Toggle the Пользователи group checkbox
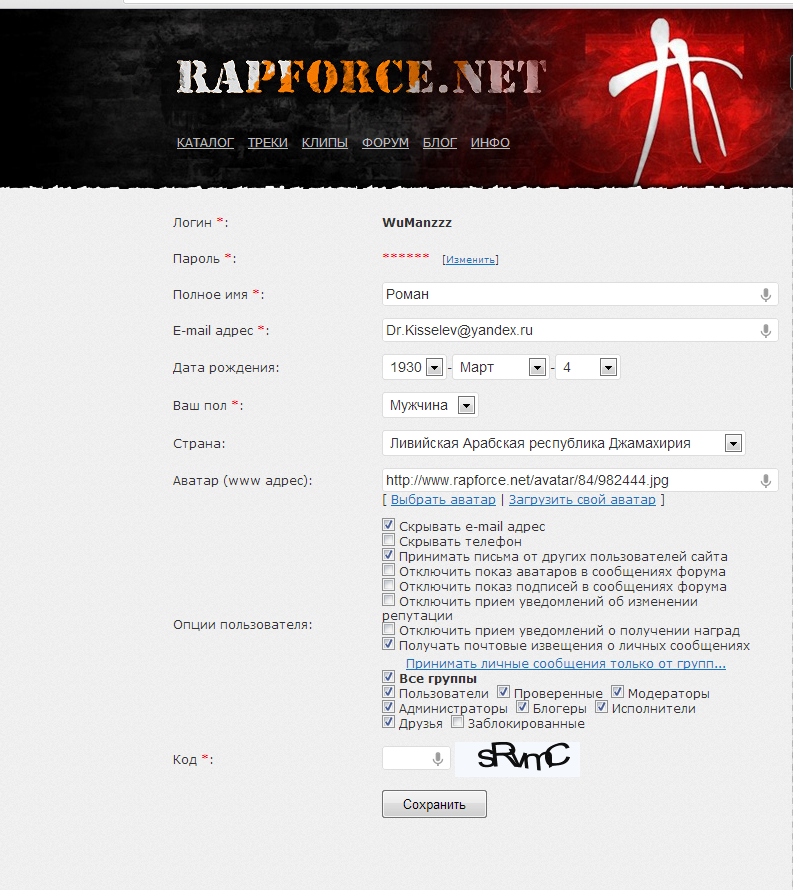 coord(388,691)
